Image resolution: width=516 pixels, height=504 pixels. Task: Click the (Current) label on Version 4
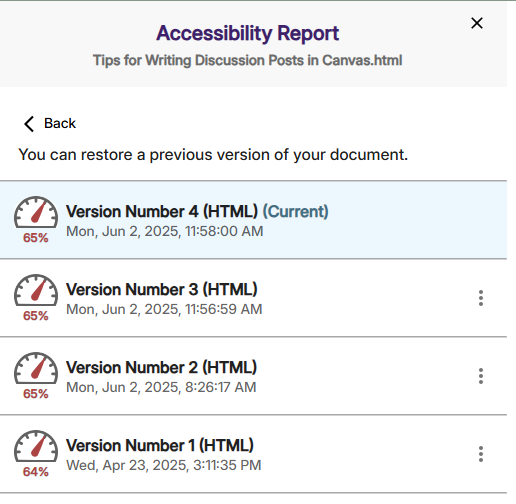pyautogui.click(x=296, y=211)
